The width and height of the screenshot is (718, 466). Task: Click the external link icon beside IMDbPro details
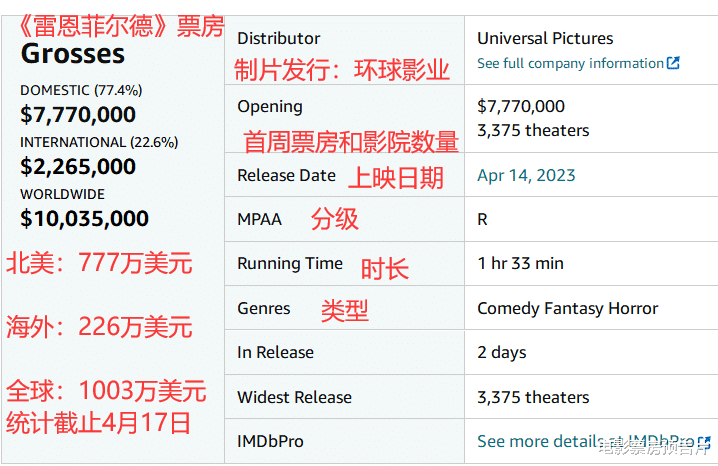(705, 442)
